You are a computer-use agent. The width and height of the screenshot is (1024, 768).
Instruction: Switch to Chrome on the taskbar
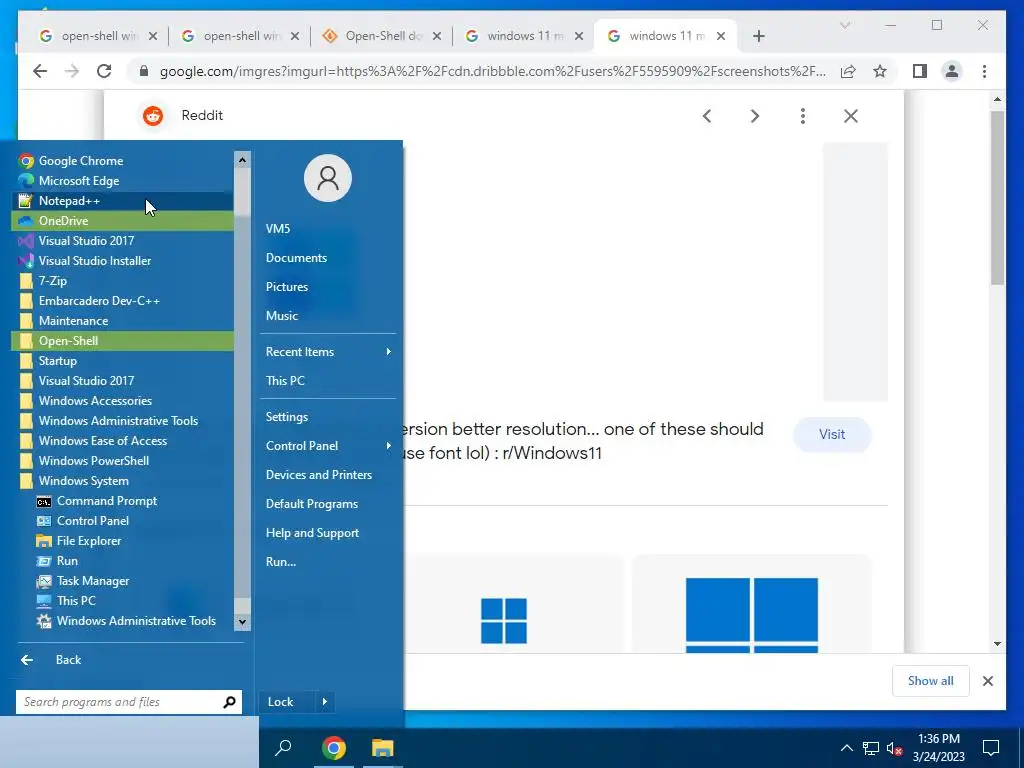(x=334, y=748)
